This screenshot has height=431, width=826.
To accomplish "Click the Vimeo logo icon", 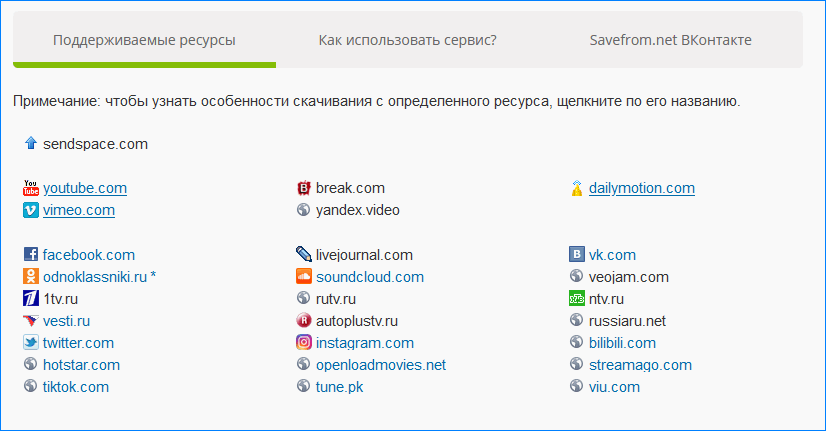I will point(31,210).
